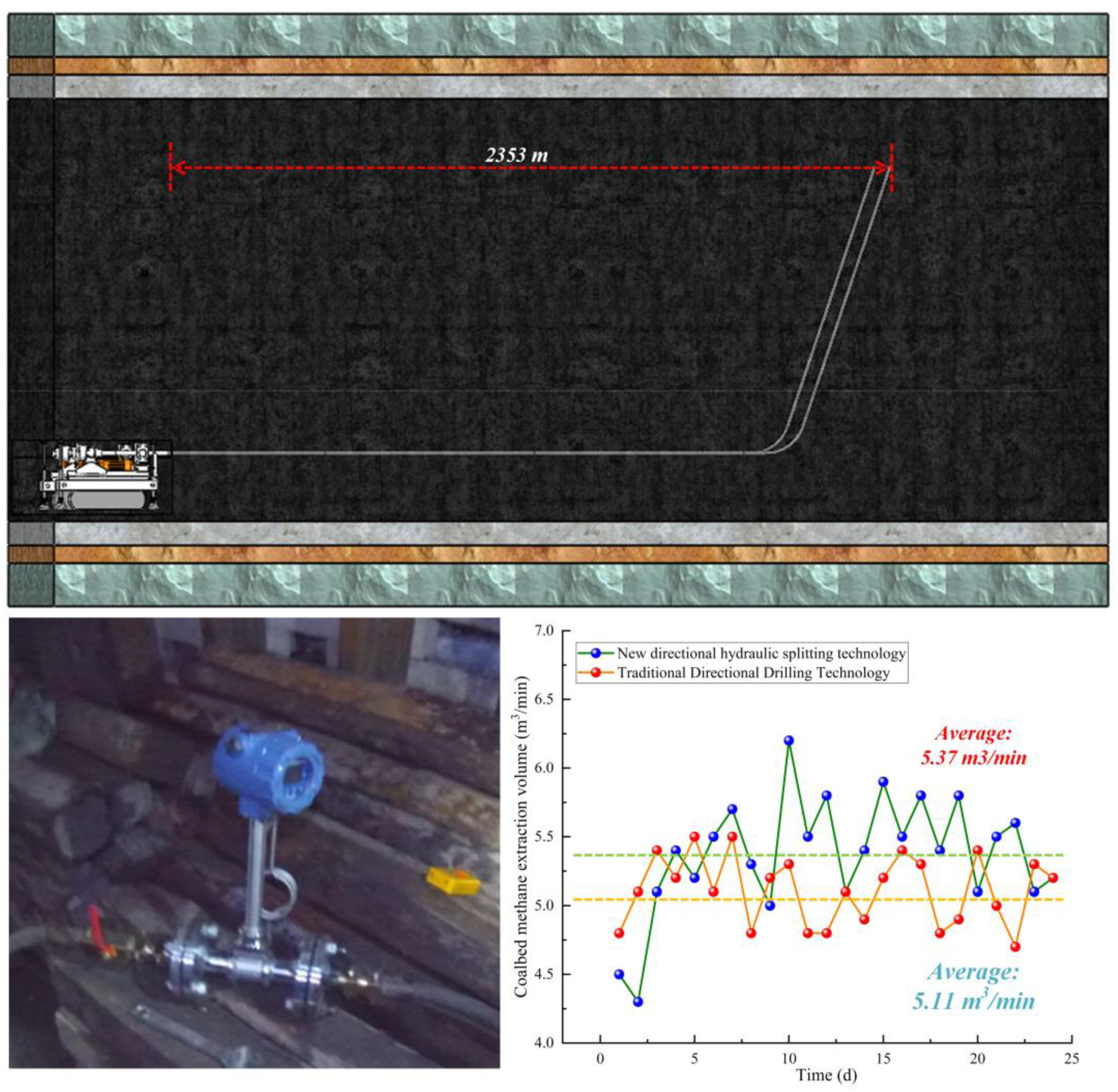Click the red Average 5.37 m3/min annotation

coord(974,746)
